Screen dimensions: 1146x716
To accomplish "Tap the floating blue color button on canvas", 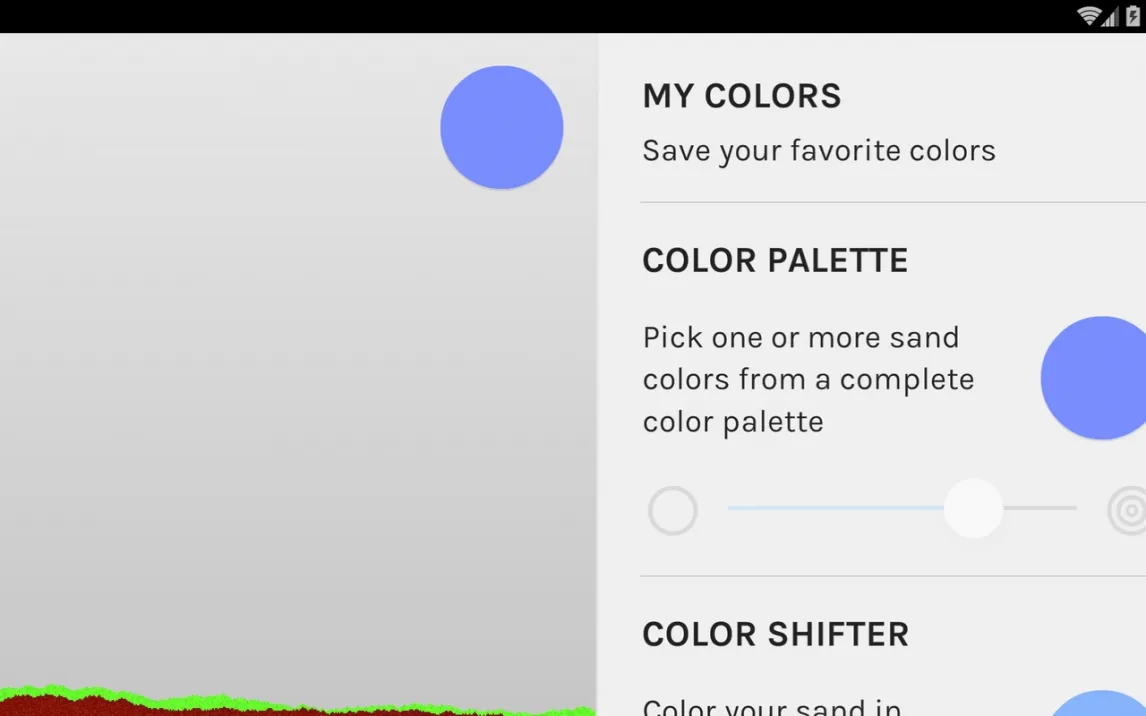I will tap(501, 127).
